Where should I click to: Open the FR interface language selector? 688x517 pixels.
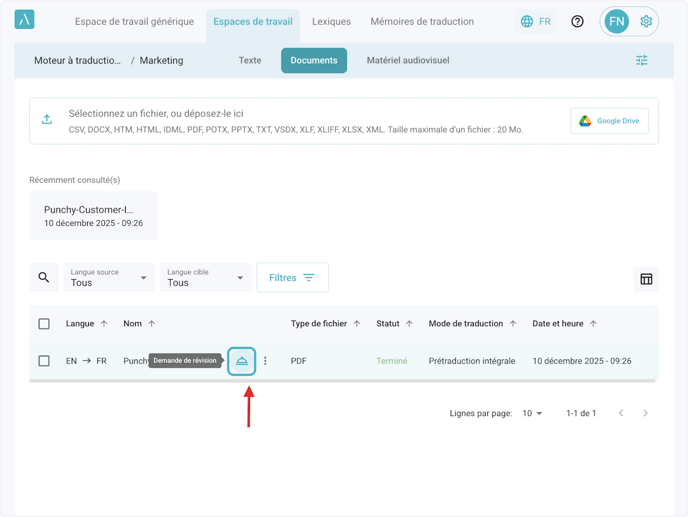[x=536, y=21]
